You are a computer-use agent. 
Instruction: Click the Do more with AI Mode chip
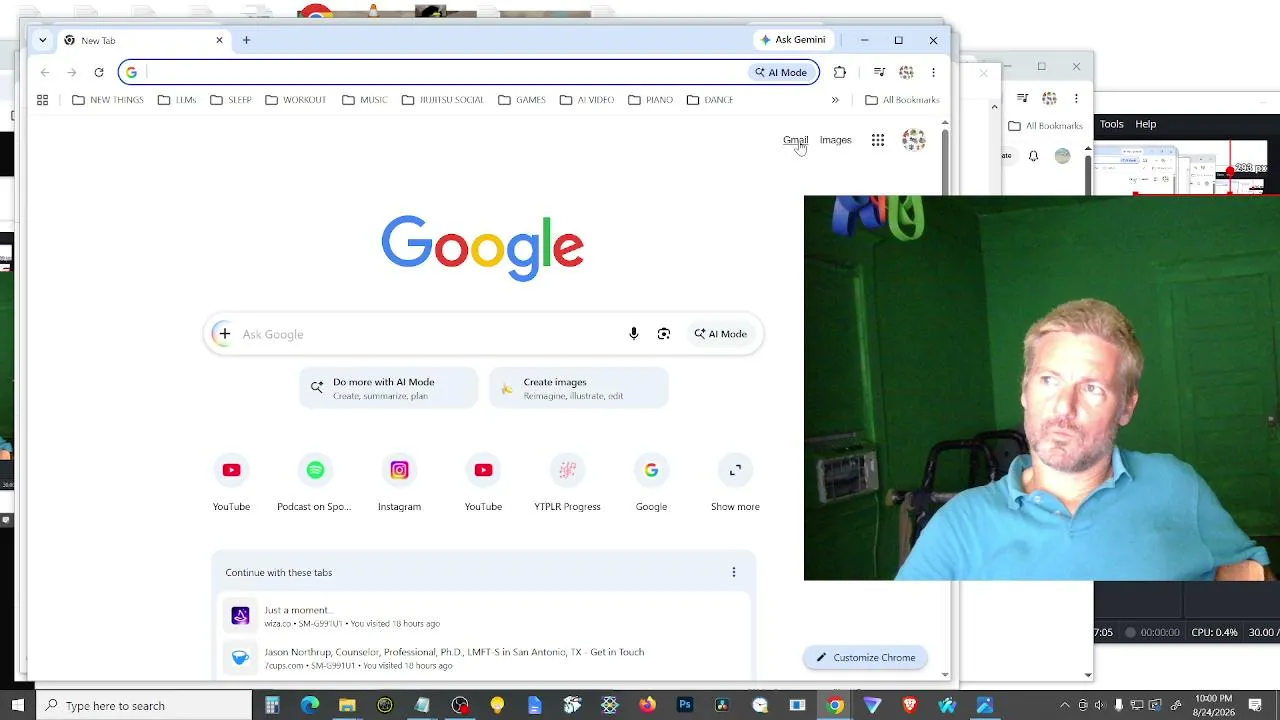pos(388,388)
